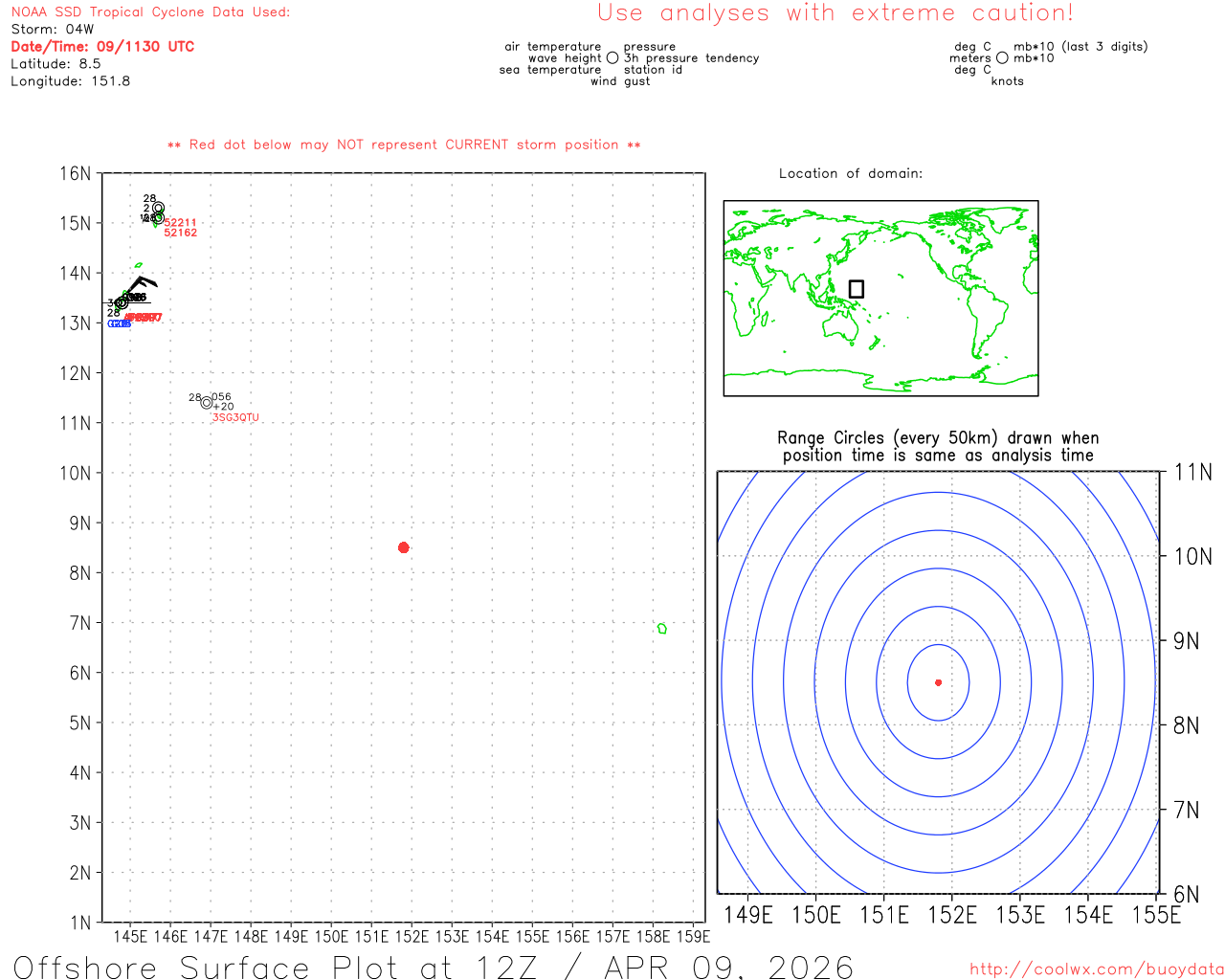The image size is (1225, 980).
Task: Select the "Longitude: 151.8" value
Action: pos(71,81)
